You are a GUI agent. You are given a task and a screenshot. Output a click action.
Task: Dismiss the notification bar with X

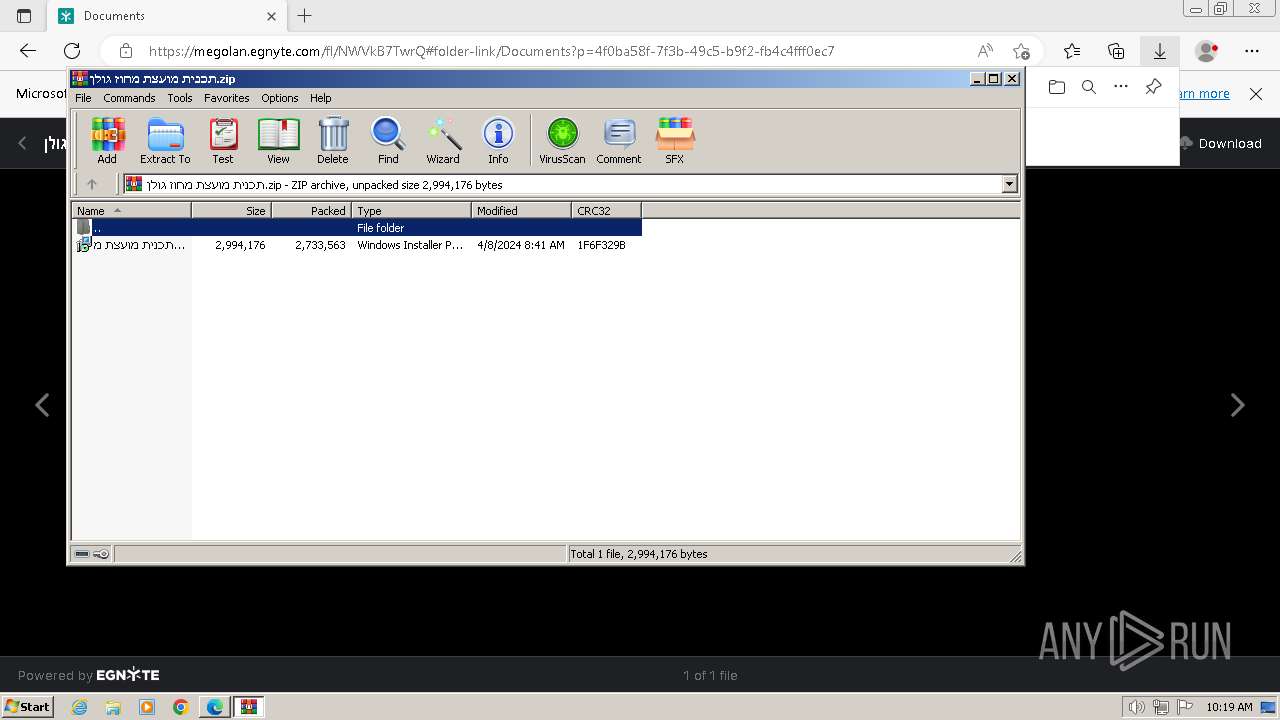tap(1256, 93)
